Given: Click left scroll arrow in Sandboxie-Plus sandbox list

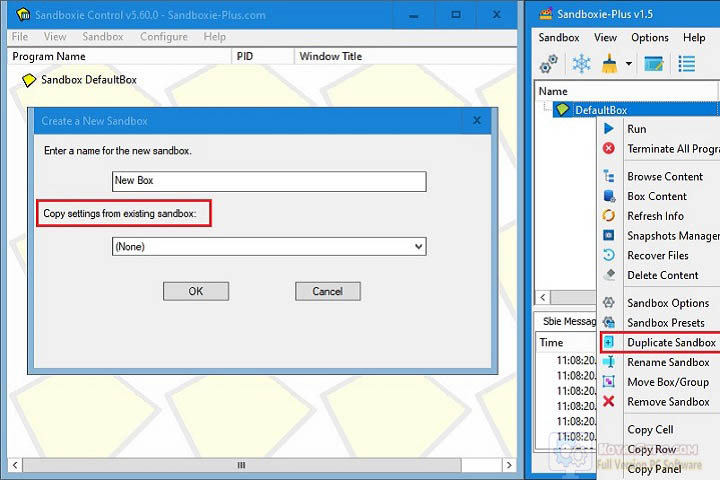Looking at the screenshot, I should 543,297.
